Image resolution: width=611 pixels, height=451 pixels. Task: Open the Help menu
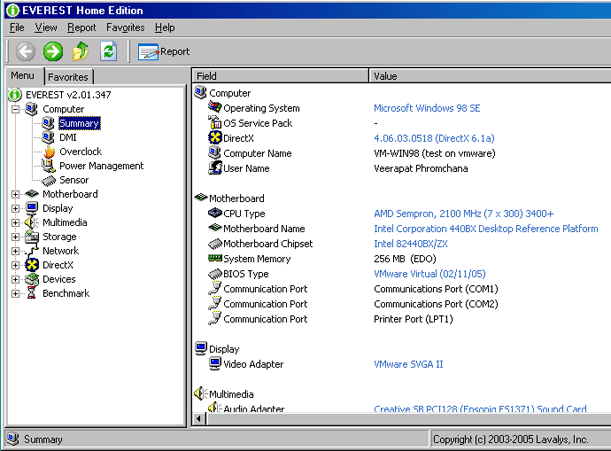coord(165,28)
